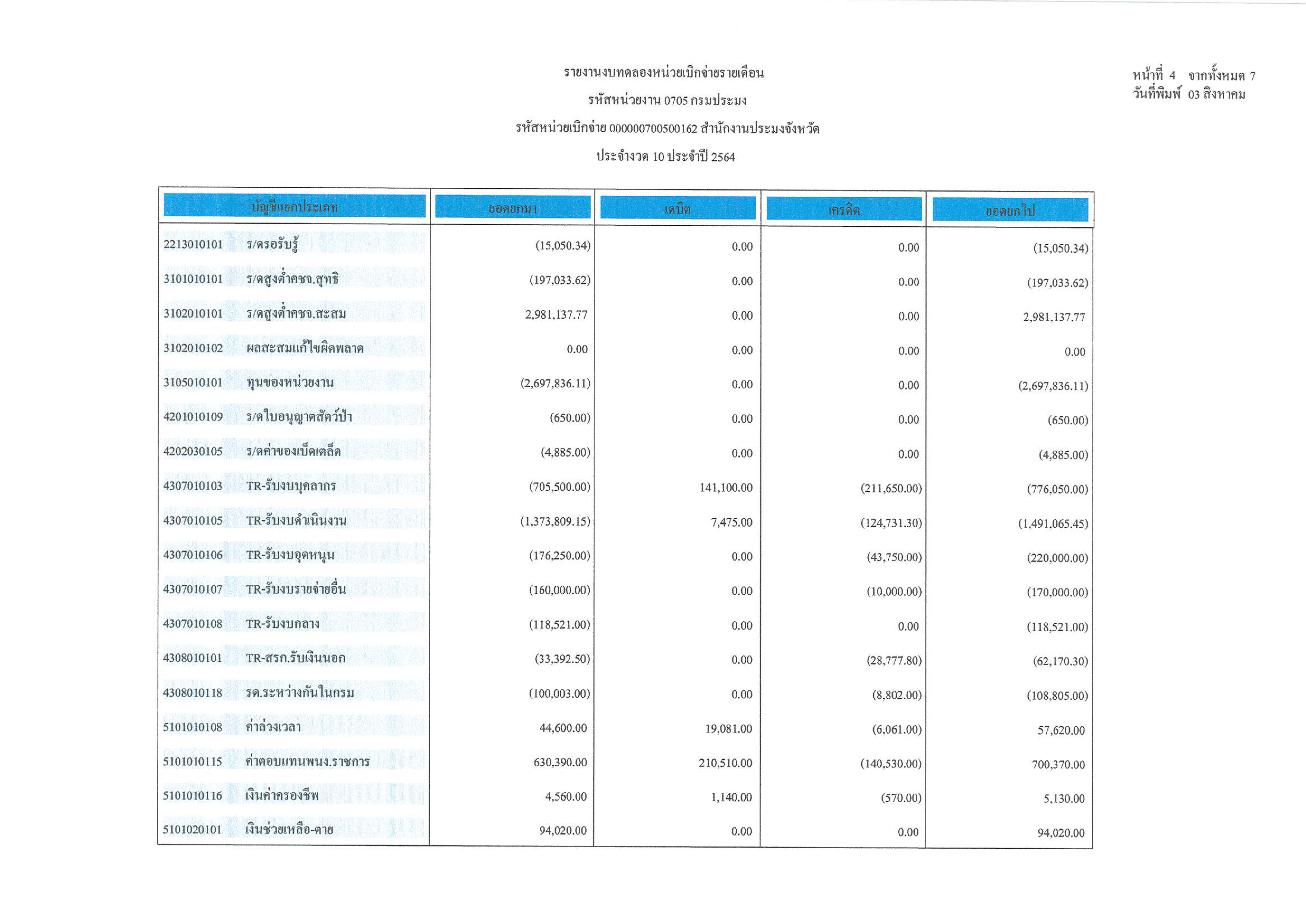
Task: Click the TR-รับงบบุคลากร row label
Action: 291,486
